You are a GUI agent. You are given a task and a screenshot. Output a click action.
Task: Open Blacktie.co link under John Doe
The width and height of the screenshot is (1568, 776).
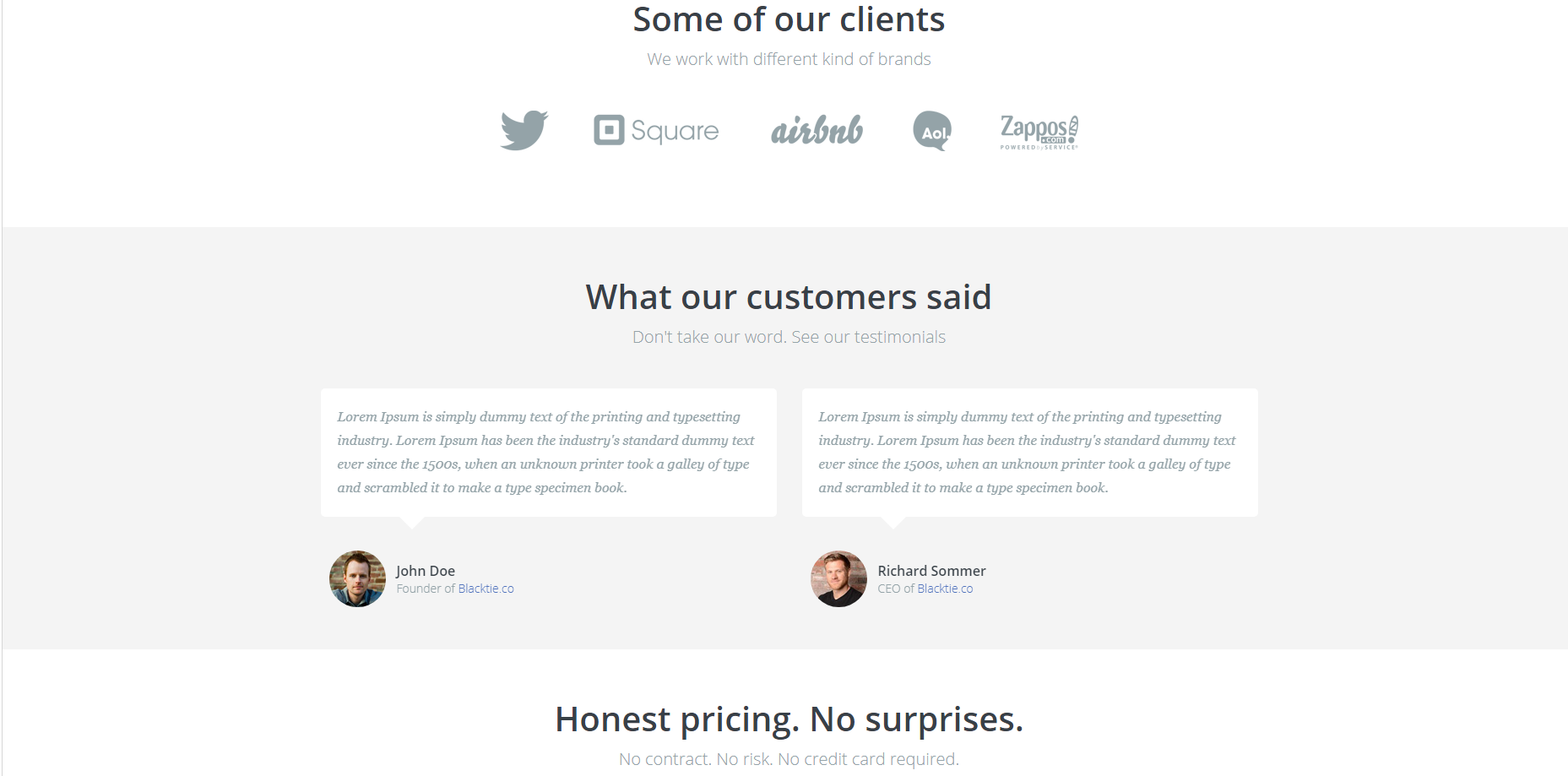point(486,589)
